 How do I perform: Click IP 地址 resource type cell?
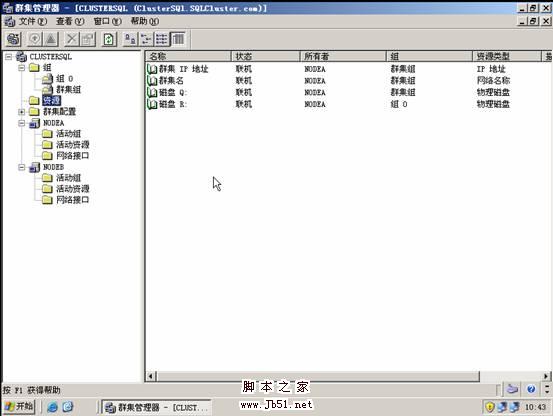(491, 69)
